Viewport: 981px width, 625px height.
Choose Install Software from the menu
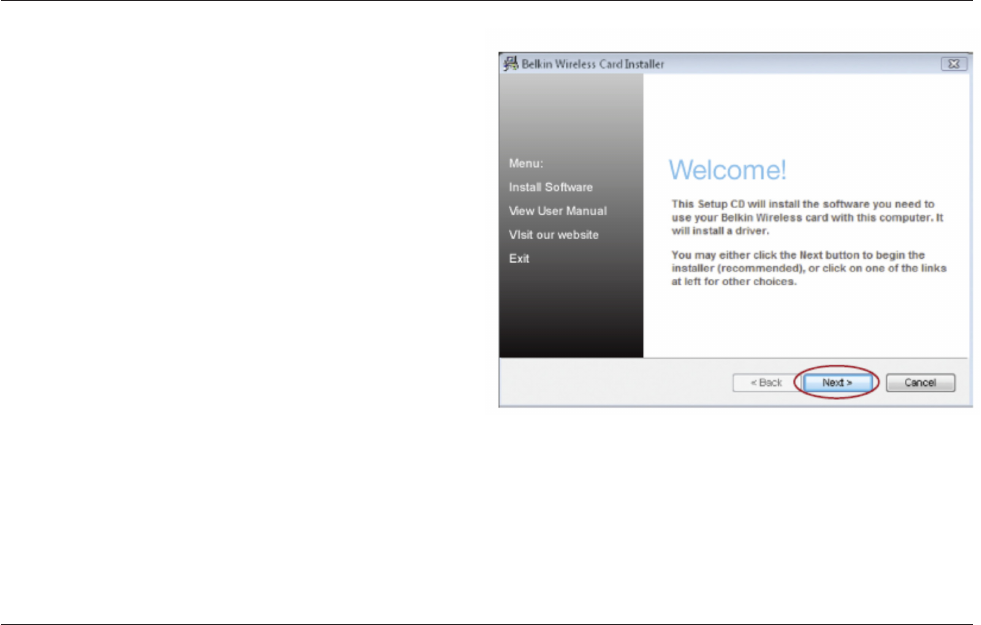pos(551,187)
